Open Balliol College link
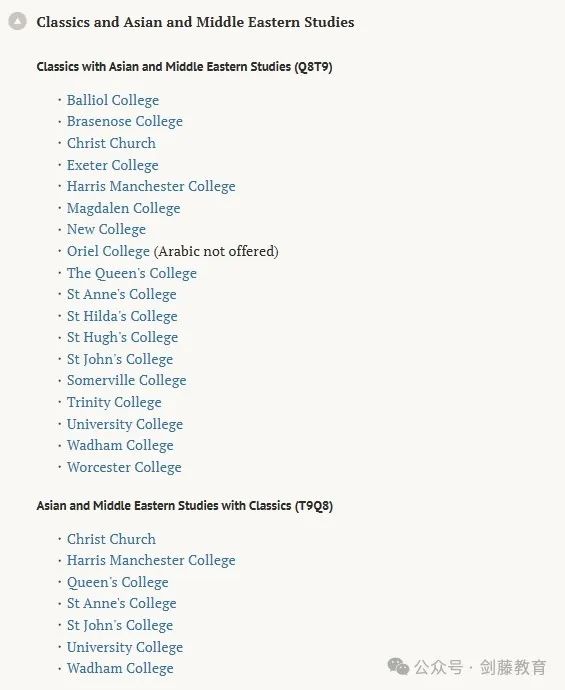The width and height of the screenshot is (565, 690). click(x=113, y=100)
